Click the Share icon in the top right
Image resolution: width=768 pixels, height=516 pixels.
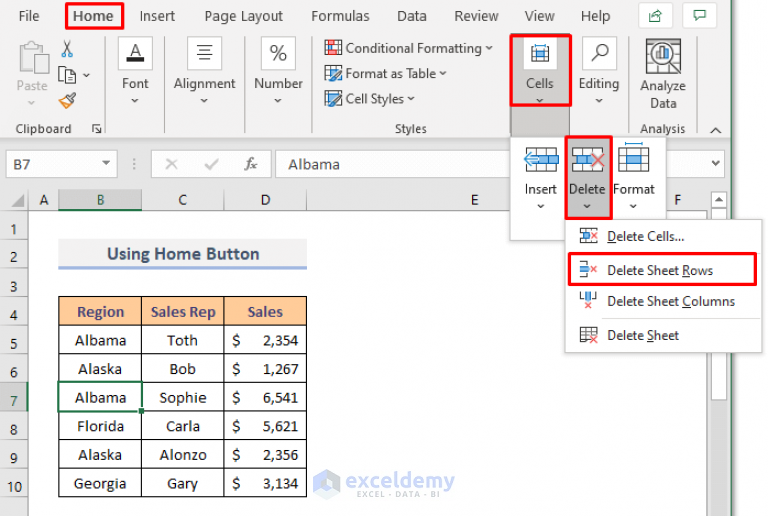(x=655, y=16)
